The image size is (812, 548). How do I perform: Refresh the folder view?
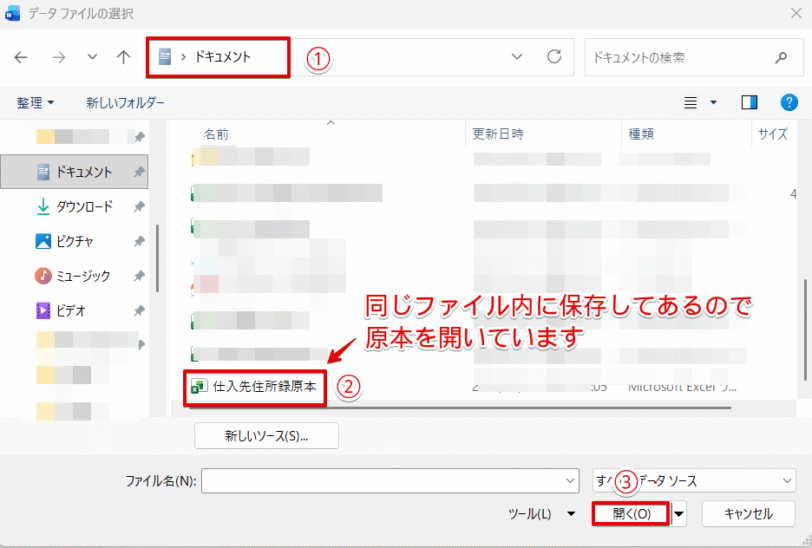coord(554,56)
